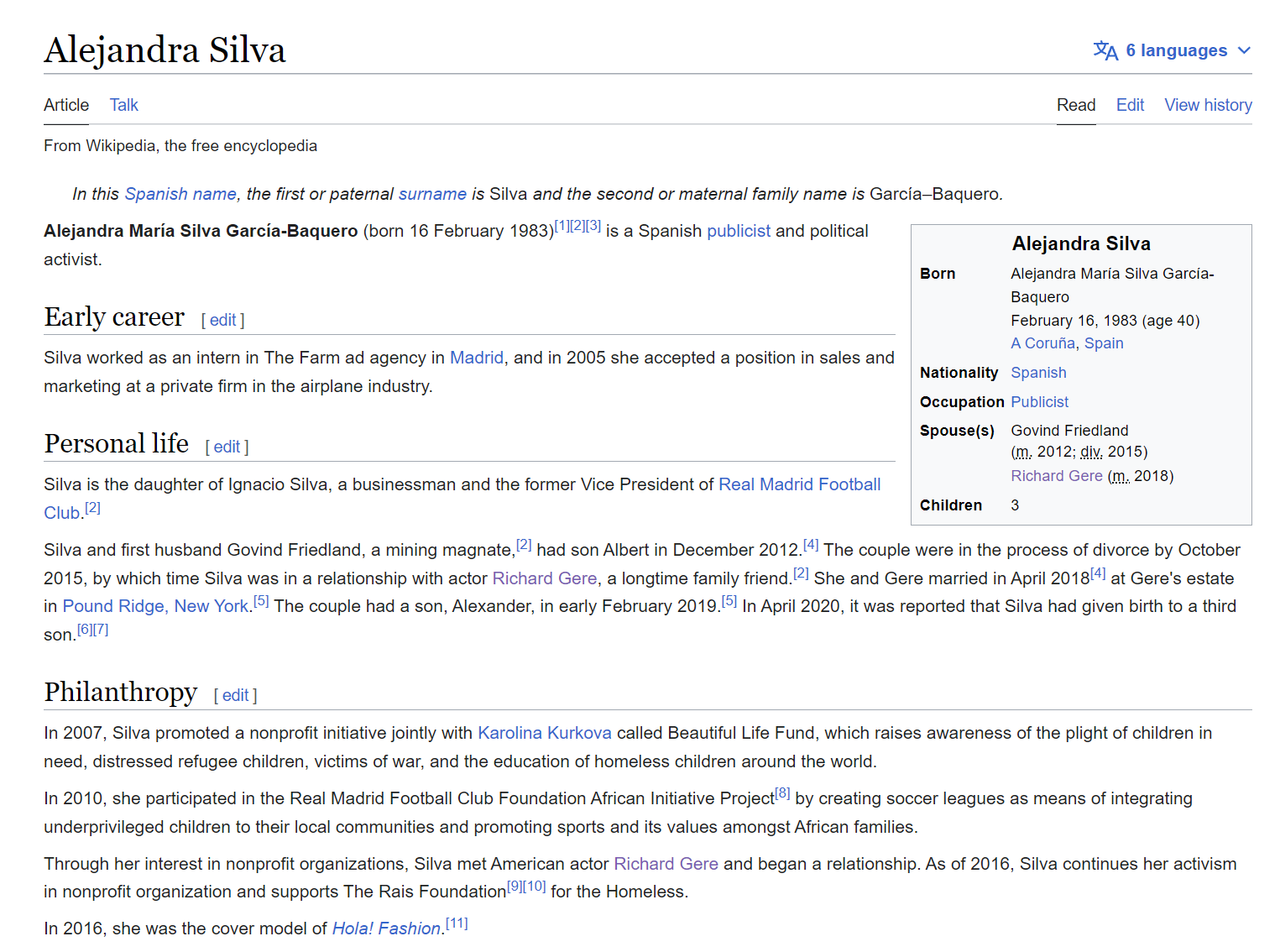Open the Karolina Kurkova link

[545, 733]
